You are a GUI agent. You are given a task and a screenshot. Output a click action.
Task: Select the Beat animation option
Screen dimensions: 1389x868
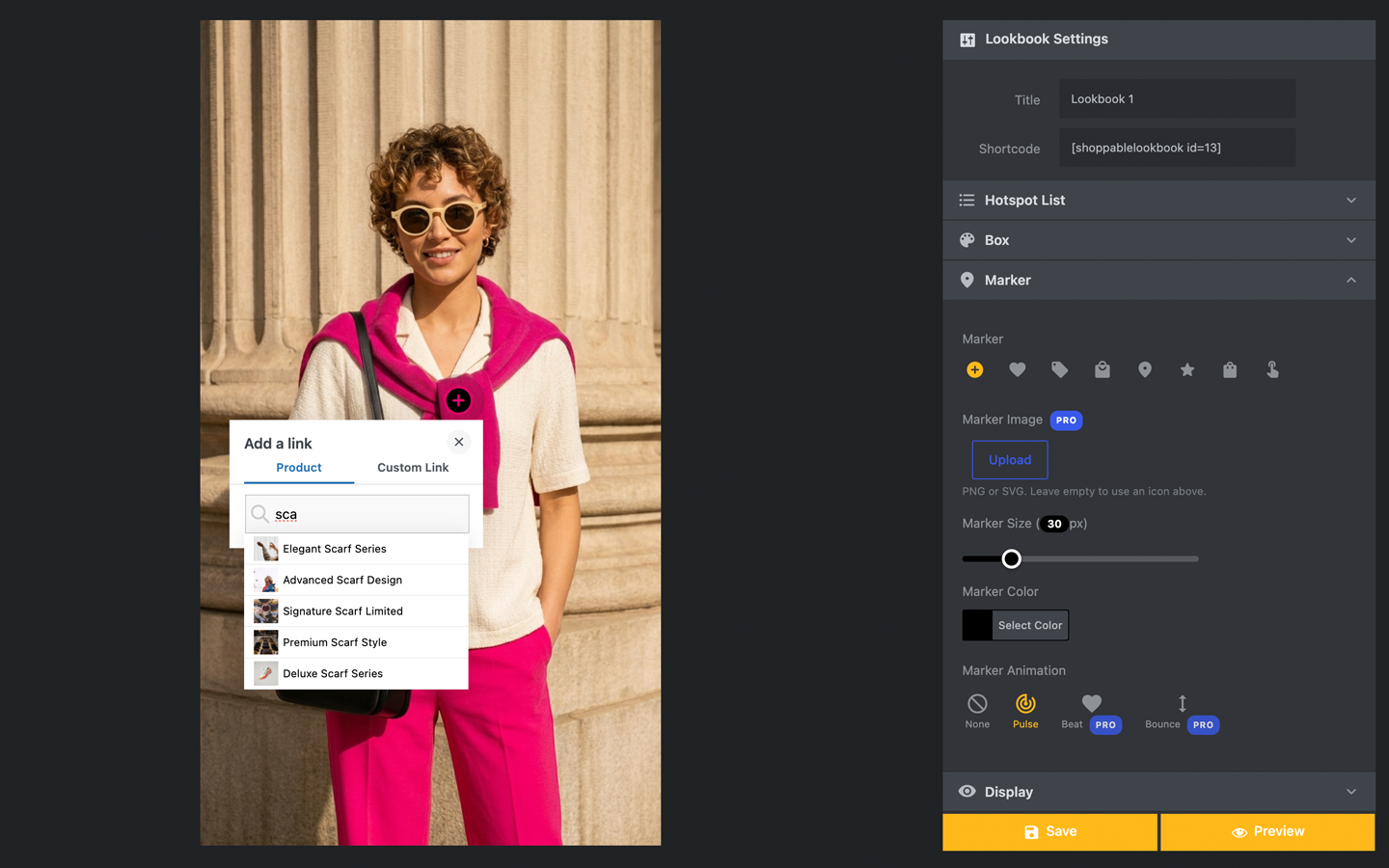tap(1091, 712)
